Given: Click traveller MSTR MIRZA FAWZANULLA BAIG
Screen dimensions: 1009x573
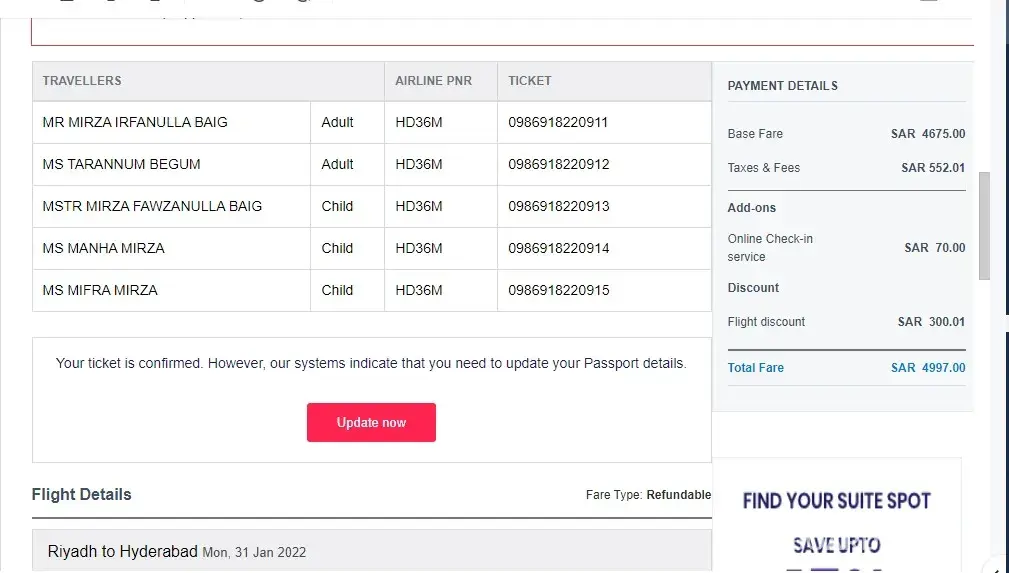Looking at the screenshot, I should [152, 206].
